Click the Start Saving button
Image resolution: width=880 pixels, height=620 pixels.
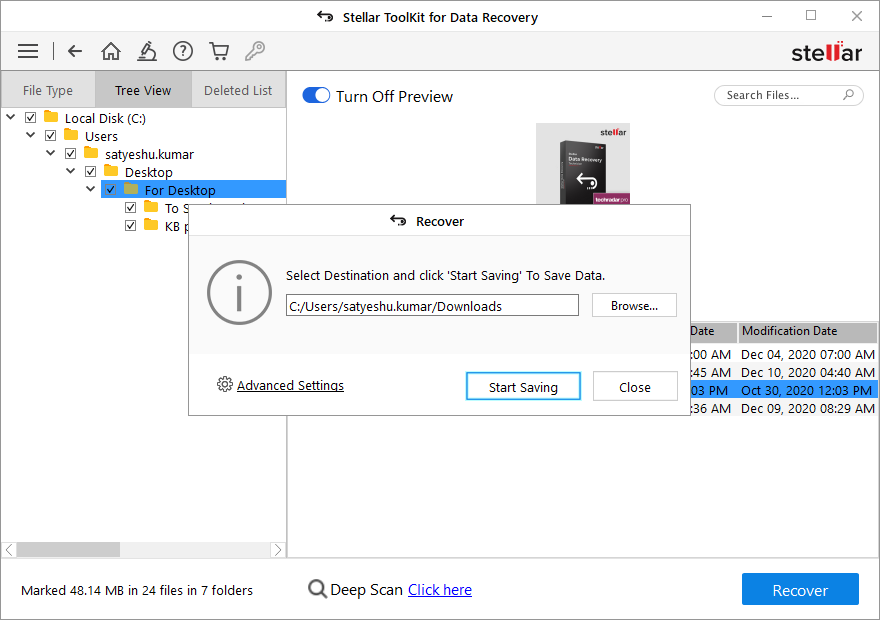(523, 387)
